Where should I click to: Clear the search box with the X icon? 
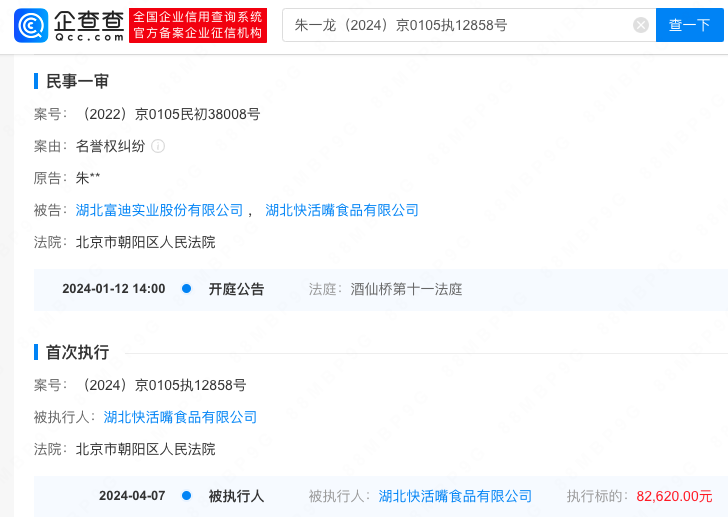[x=641, y=25]
